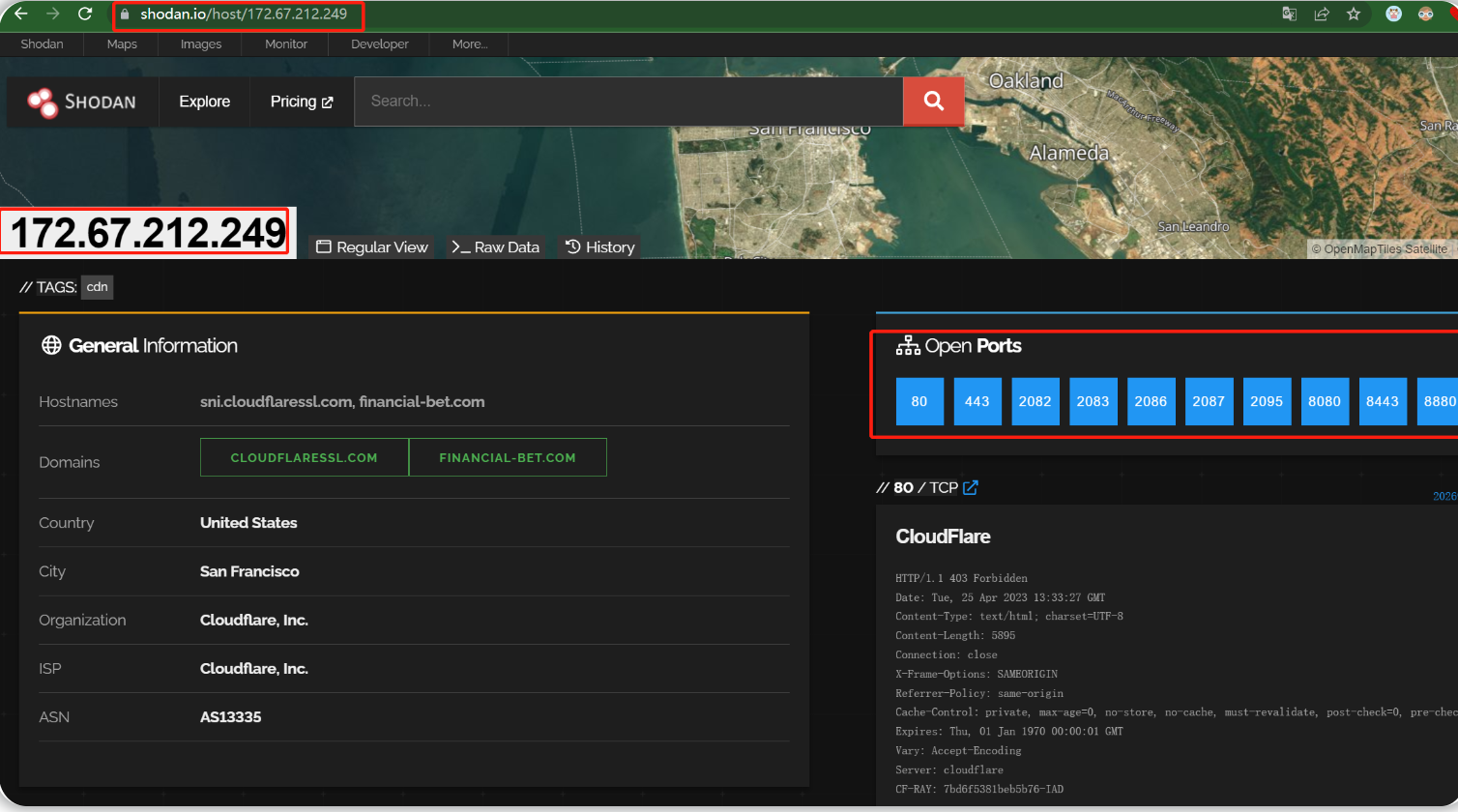Switch to Raw Data tab
The height and width of the screenshot is (812, 1458).
pos(495,247)
